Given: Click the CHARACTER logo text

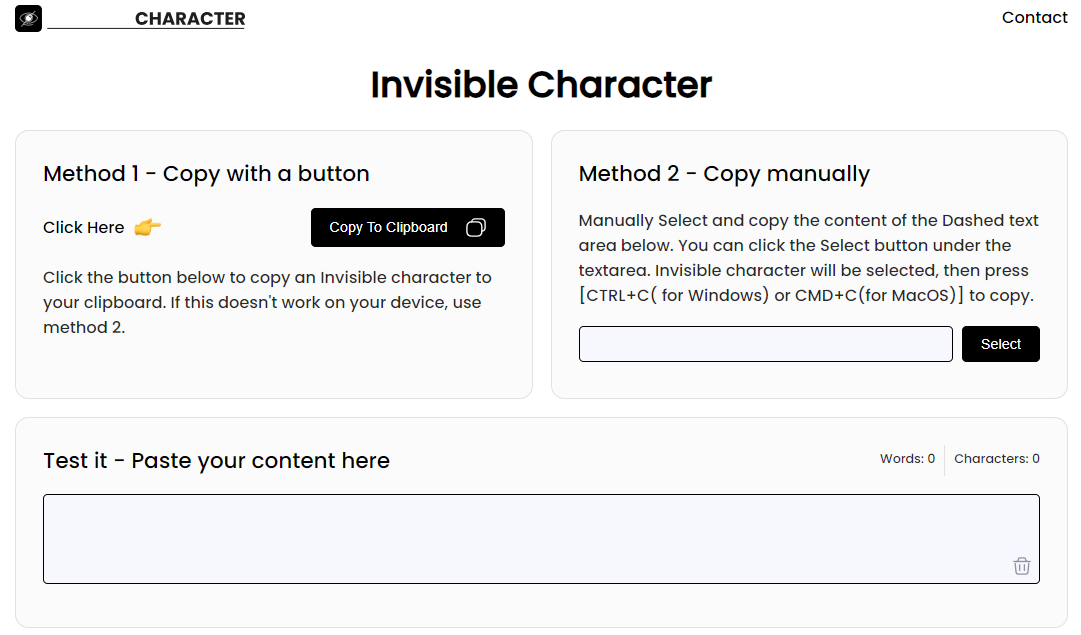Looking at the screenshot, I should coord(190,19).
